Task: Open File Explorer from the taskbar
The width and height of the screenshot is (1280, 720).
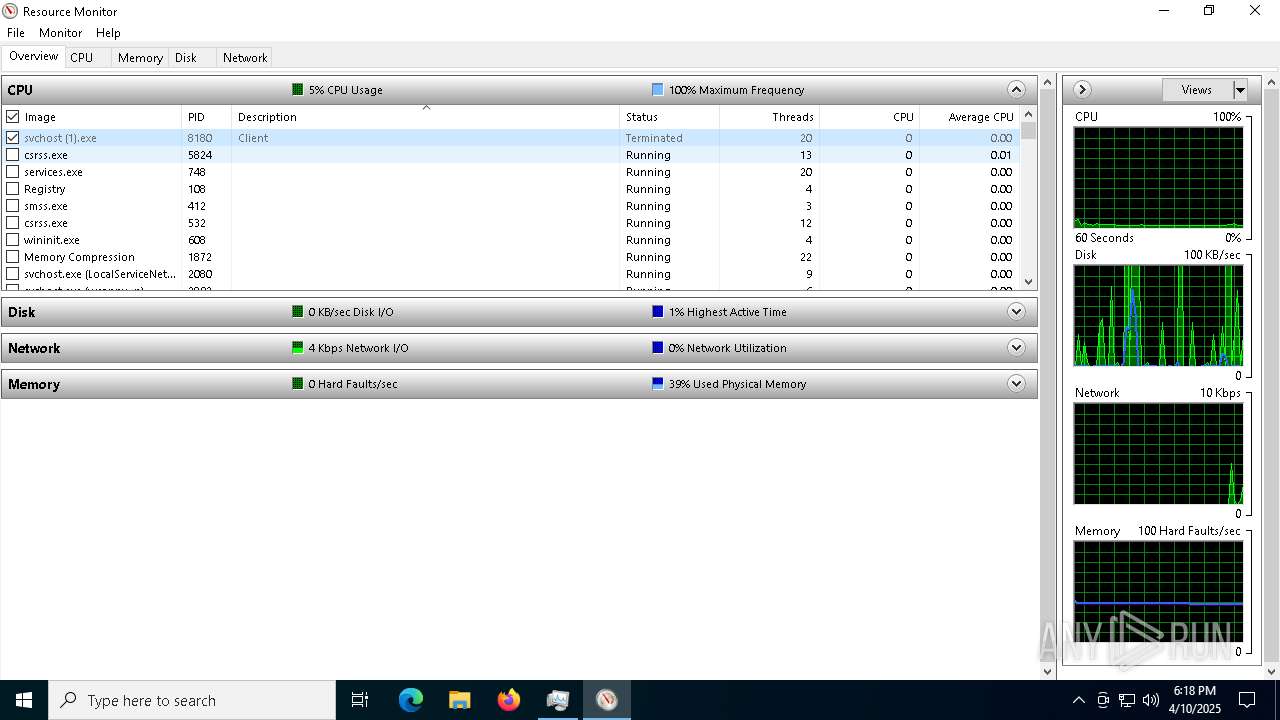Action: (x=460, y=700)
